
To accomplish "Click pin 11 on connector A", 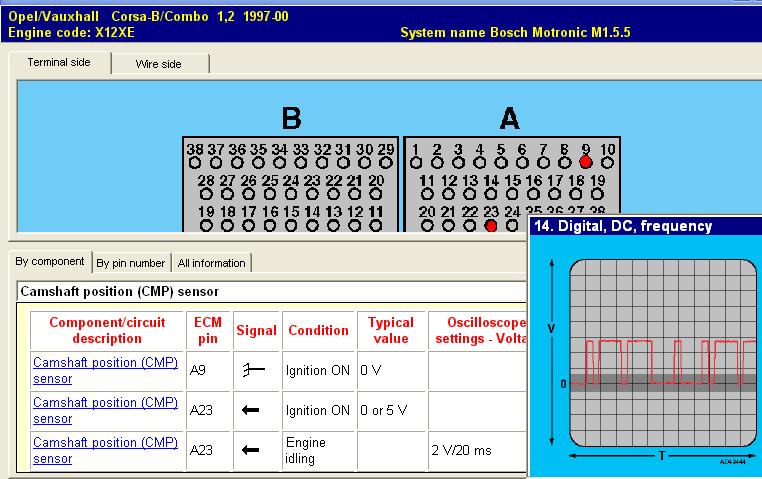I will click(x=427, y=194).
